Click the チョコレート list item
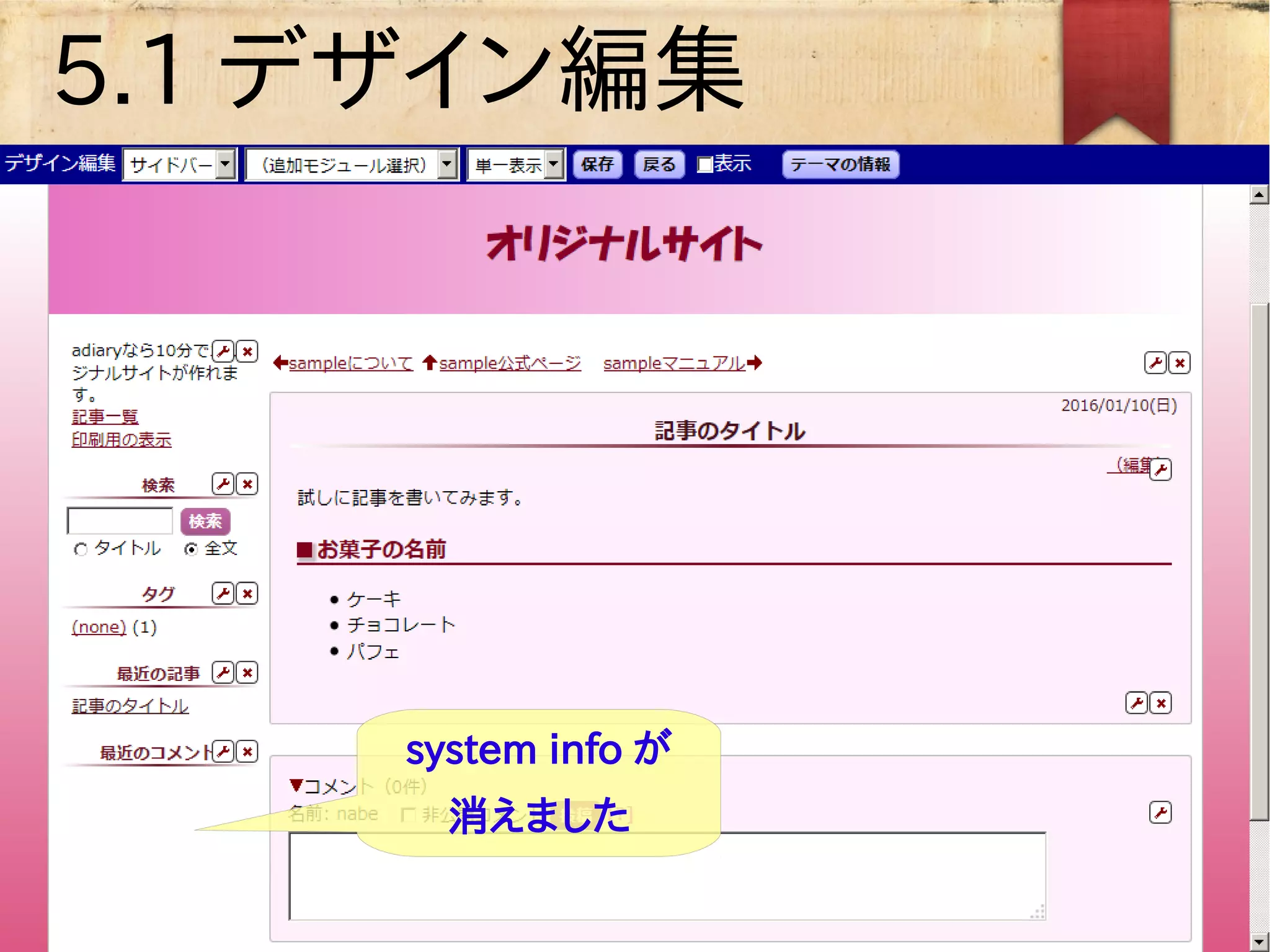Image resolution: width=1270 pixels, height=952 pixels. tap(401, 625)
